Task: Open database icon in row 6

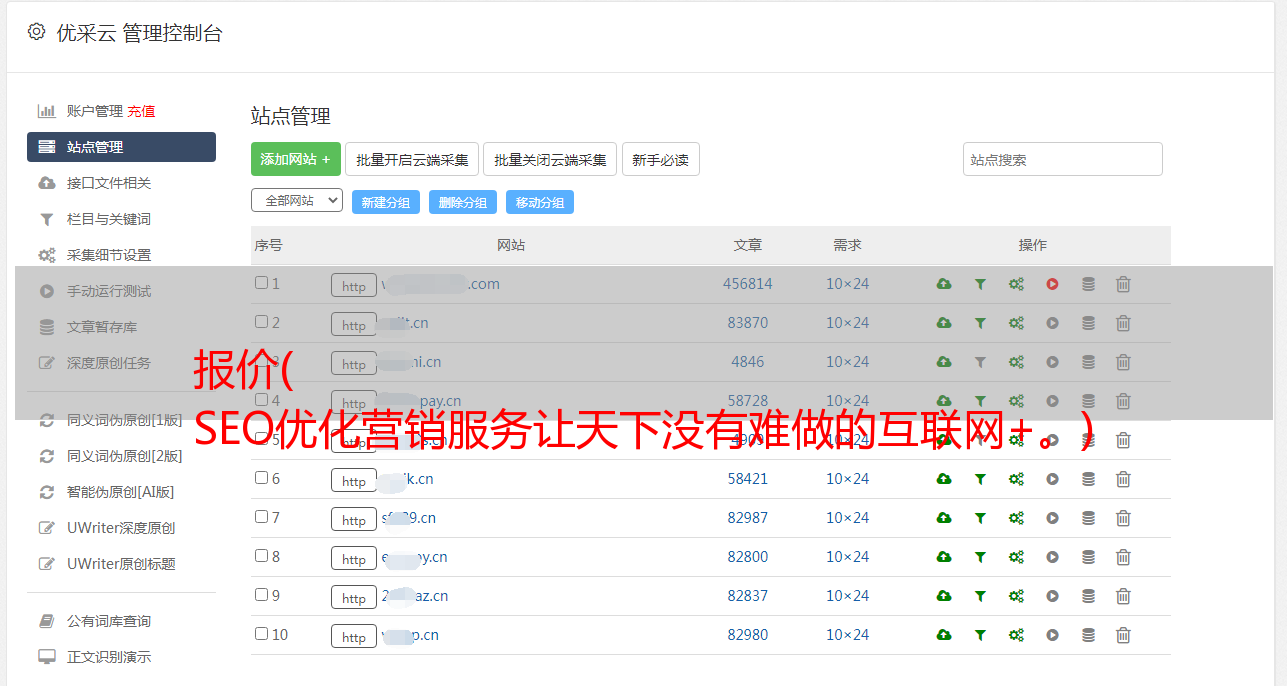Action: pyautogui.click(x=1088, y=479)
